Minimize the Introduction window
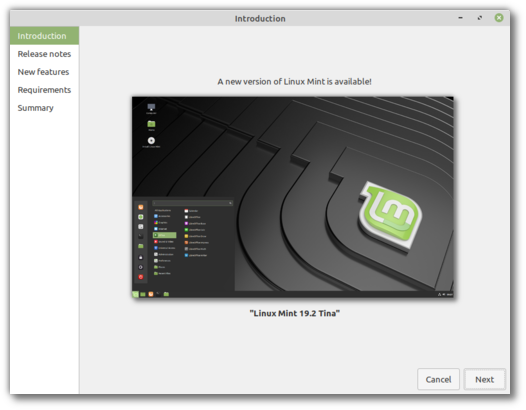Viewport: 526px width, 410px height. pyautogui.click(x=461, y=18)
